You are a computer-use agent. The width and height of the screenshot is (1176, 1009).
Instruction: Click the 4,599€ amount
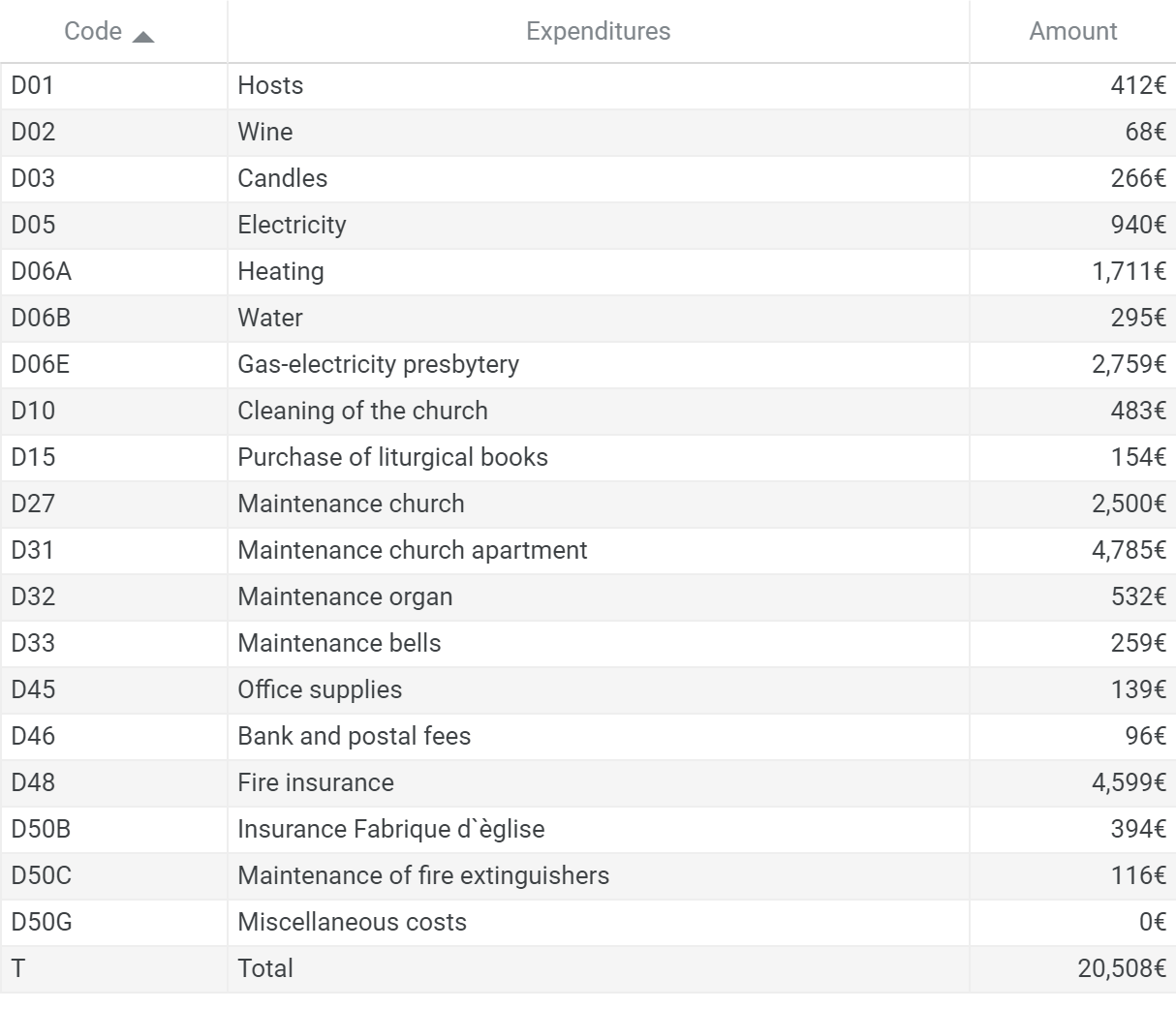coord(1129,782)
